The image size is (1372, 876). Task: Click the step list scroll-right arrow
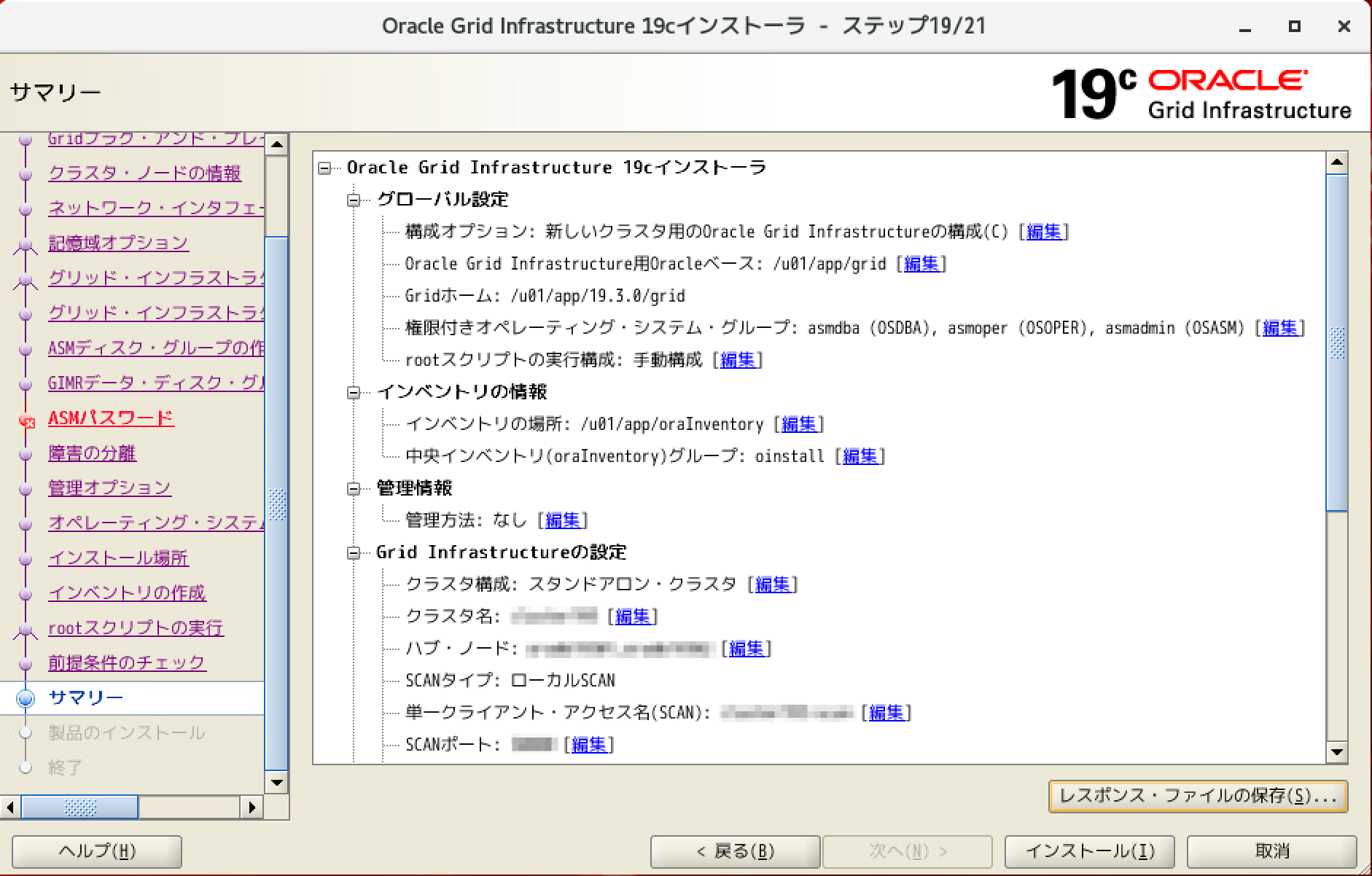click(x=252, y=807)
